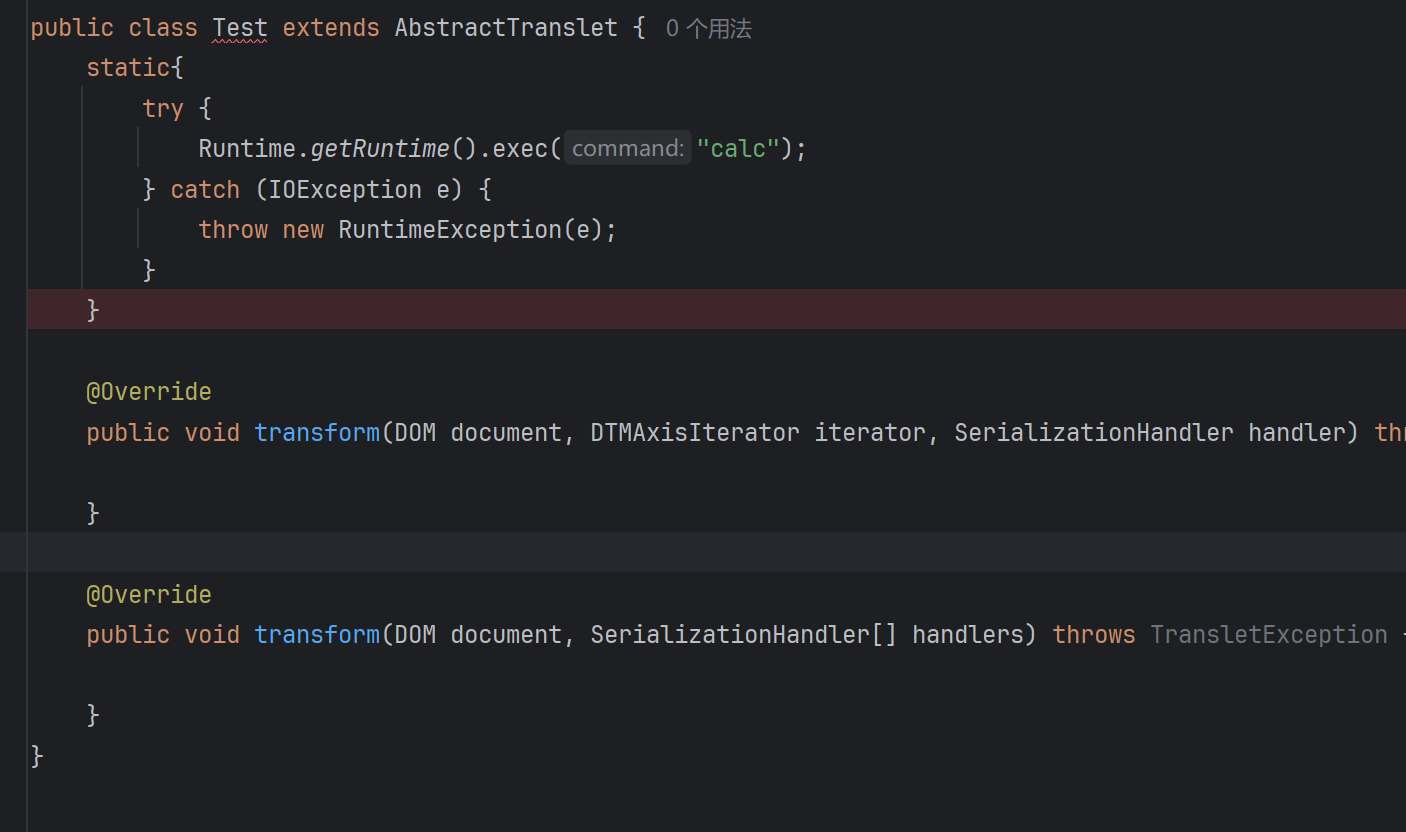Click the second @Override annotation
Screen dimensions: 1406x832
click(148, 595)
